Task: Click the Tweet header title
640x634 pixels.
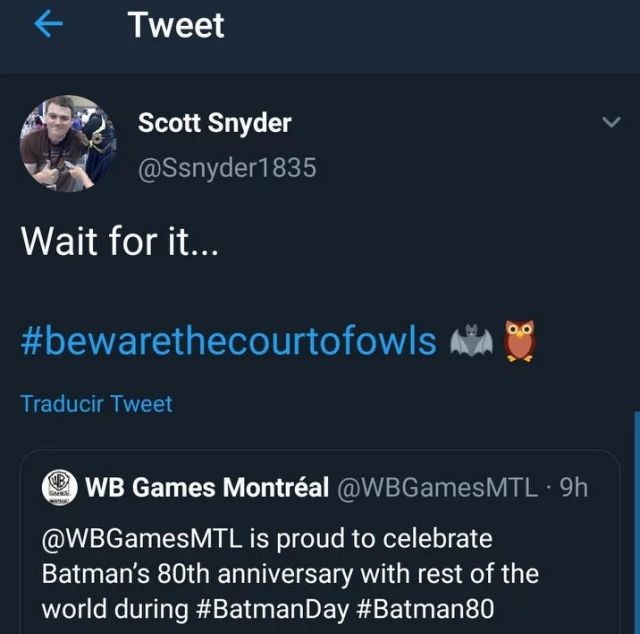Action: click(176, 26)
